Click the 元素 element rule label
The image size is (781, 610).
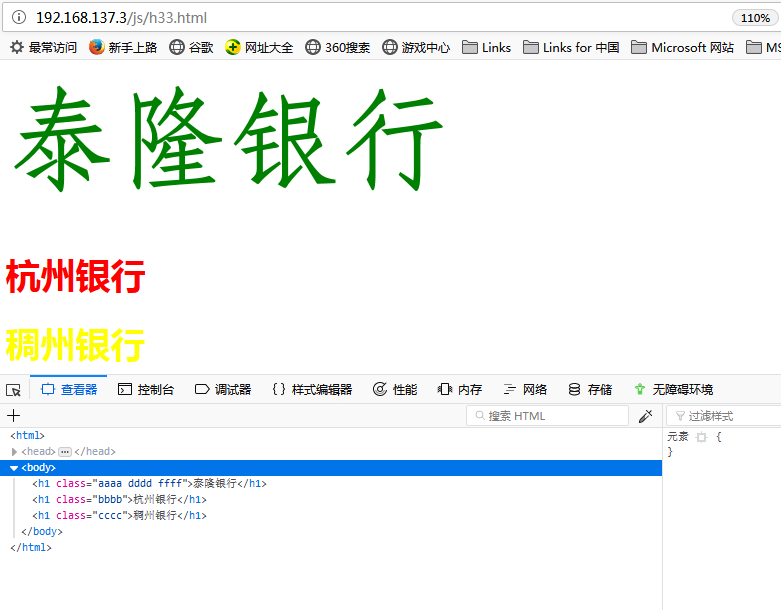point(677,437)
